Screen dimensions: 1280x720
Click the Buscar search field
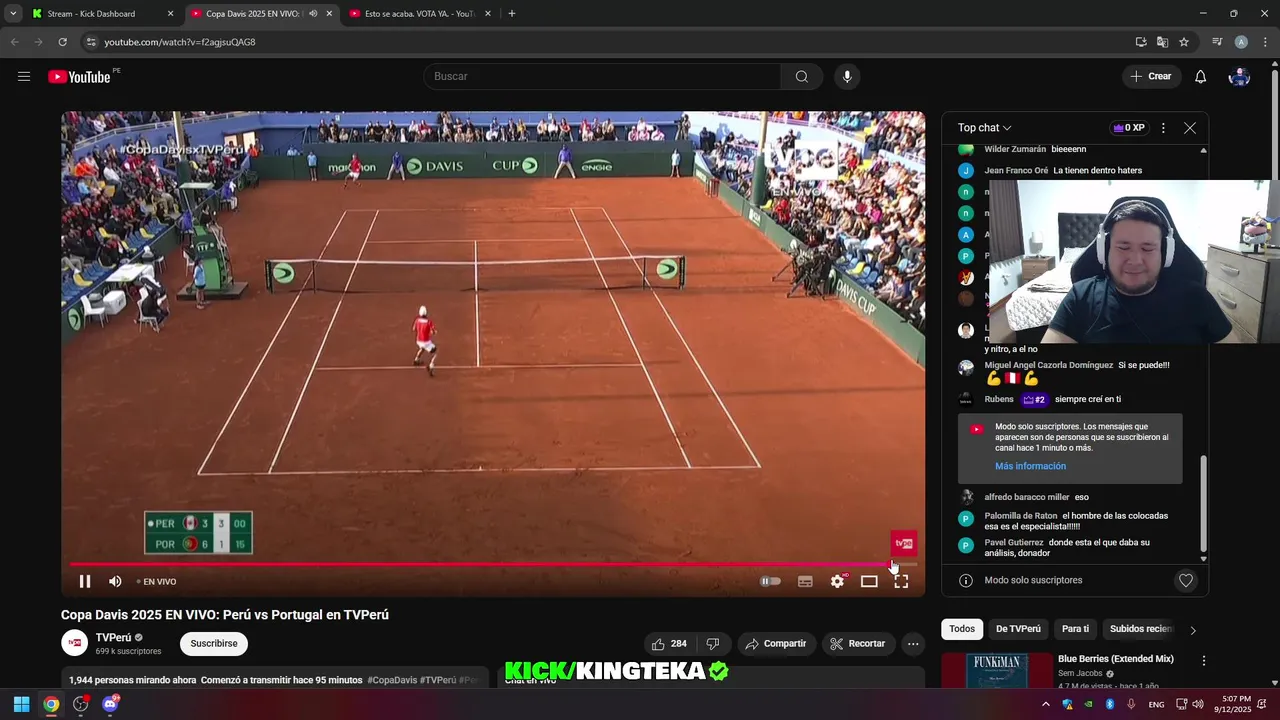tap(602, 76)
